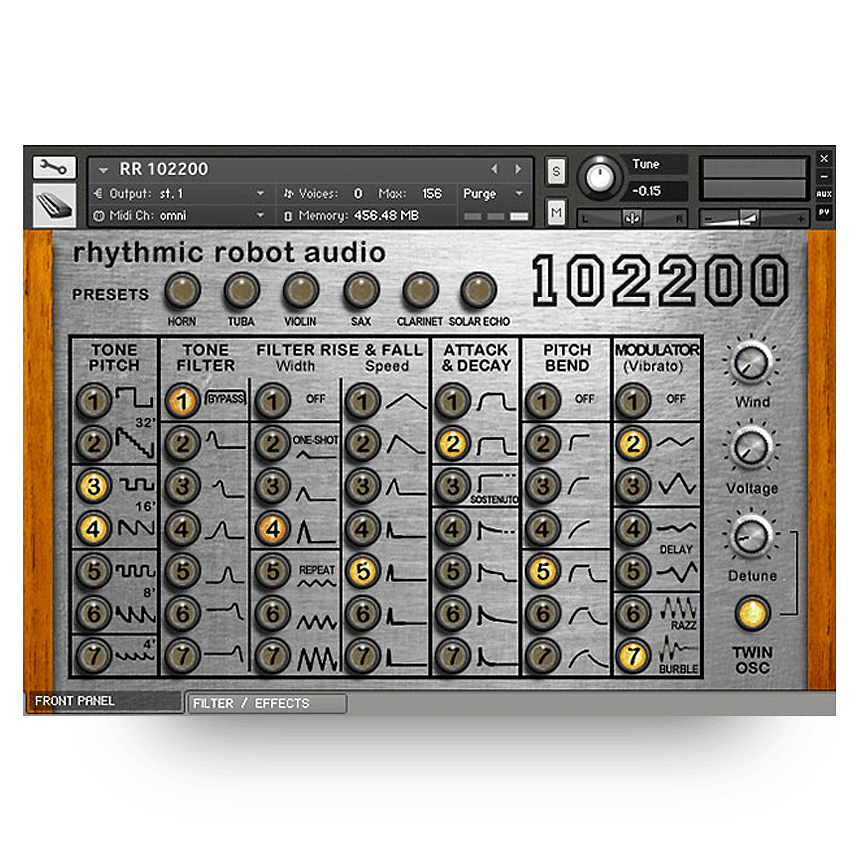Select Tone Filter button 2
This screenshot has width=862, height=862.
click(x=183, y=443)
